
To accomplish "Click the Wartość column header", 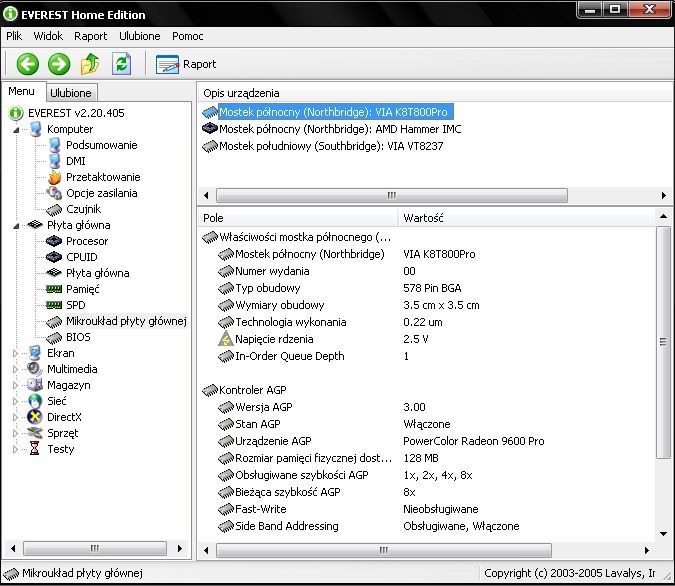I will [x=527, y=218].
